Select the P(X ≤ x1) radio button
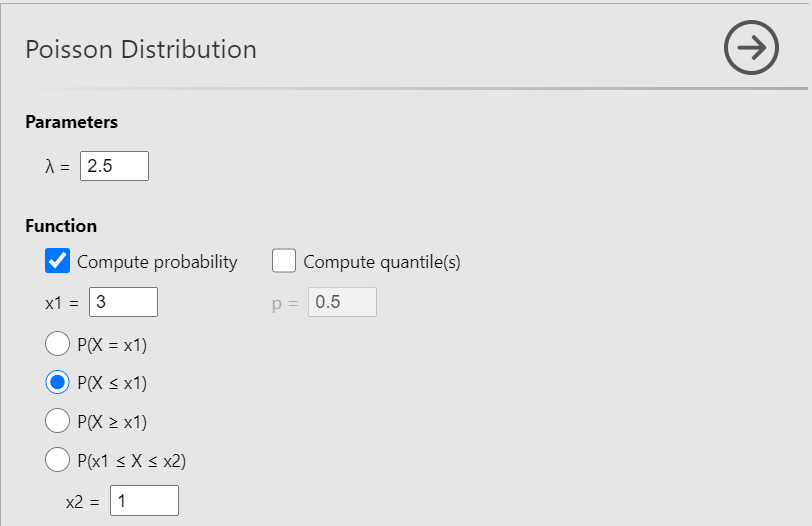Viewport: 812px width, 526px height. (x=58, y=383)
